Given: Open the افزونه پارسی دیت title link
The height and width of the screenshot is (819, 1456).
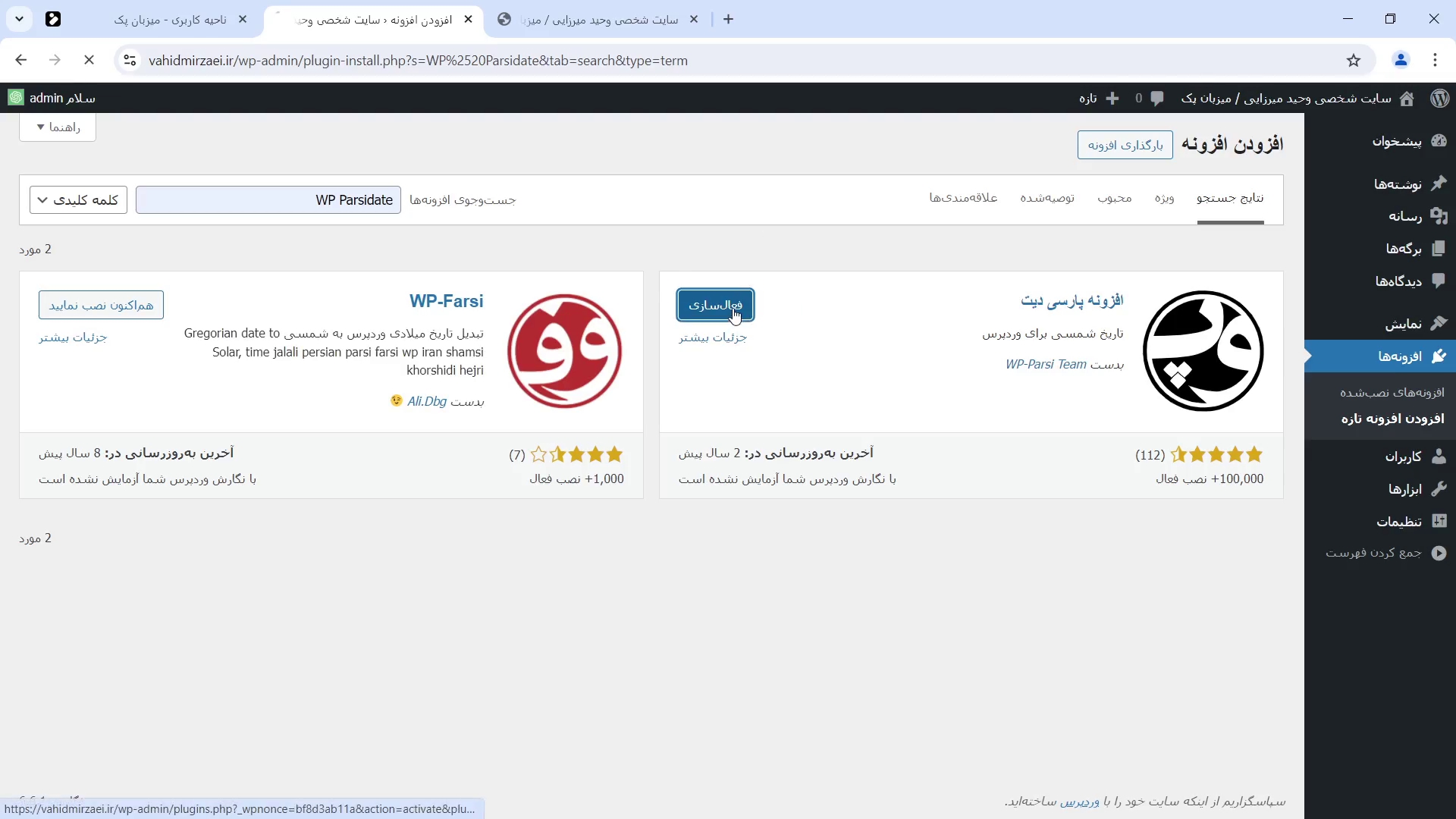Looking at the screenshot, I should tap(1072, 301).
